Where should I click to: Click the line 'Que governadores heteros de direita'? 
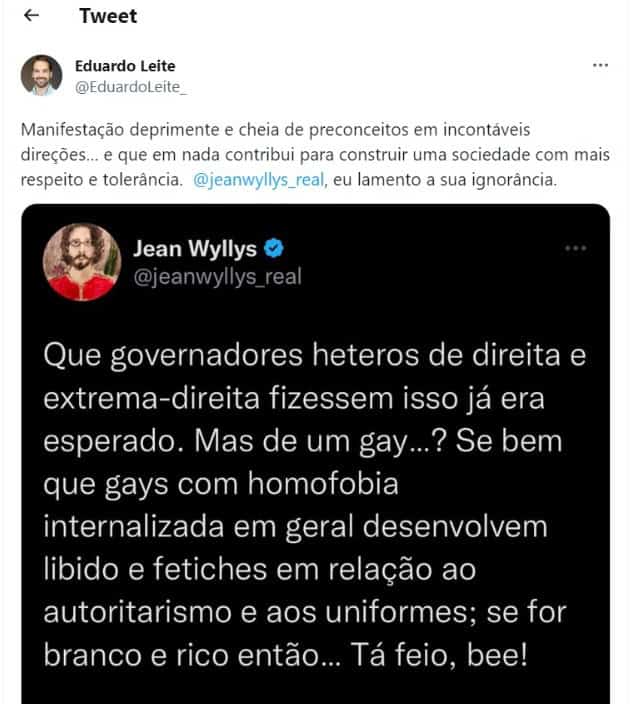click(x=315, y=356)
